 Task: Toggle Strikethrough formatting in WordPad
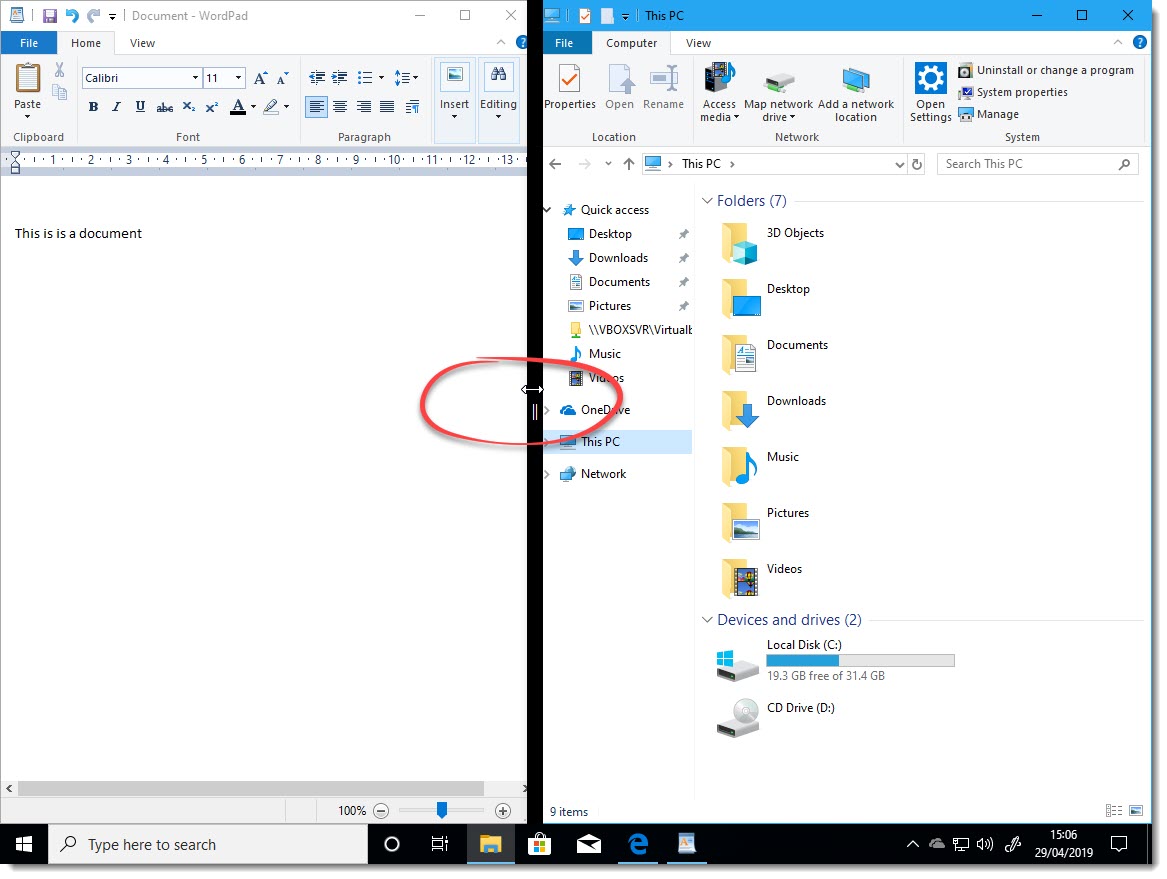[x=164, y=107]
